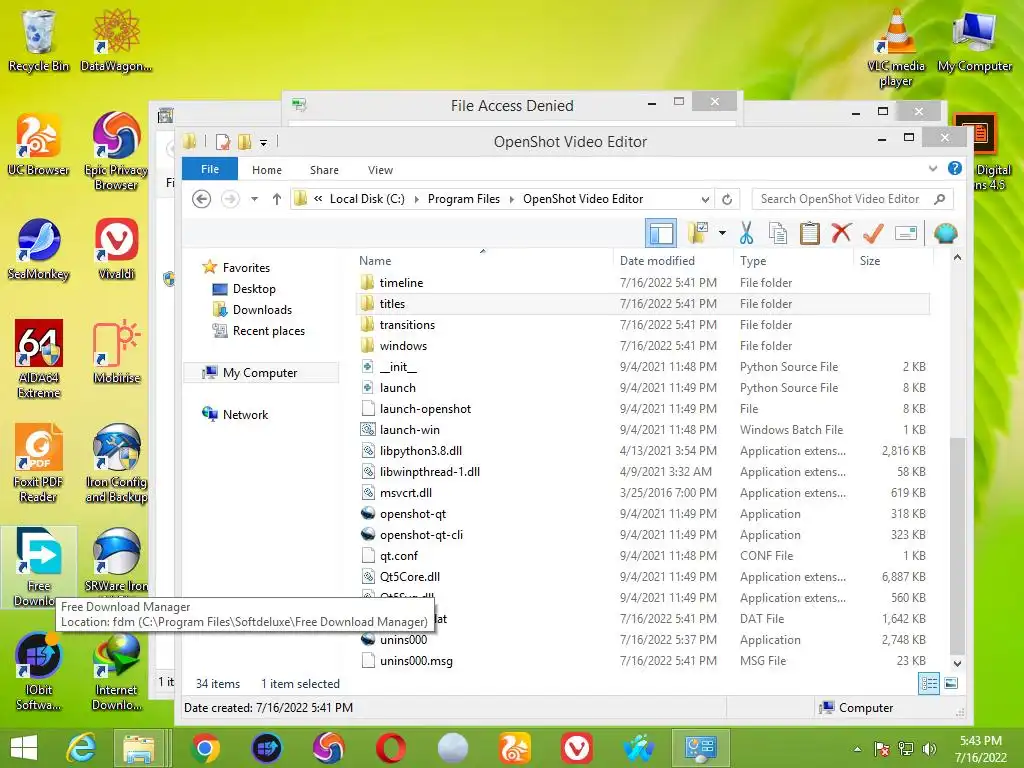Open the Windows Start button
1024x768 pixels.
pos(24,747)
